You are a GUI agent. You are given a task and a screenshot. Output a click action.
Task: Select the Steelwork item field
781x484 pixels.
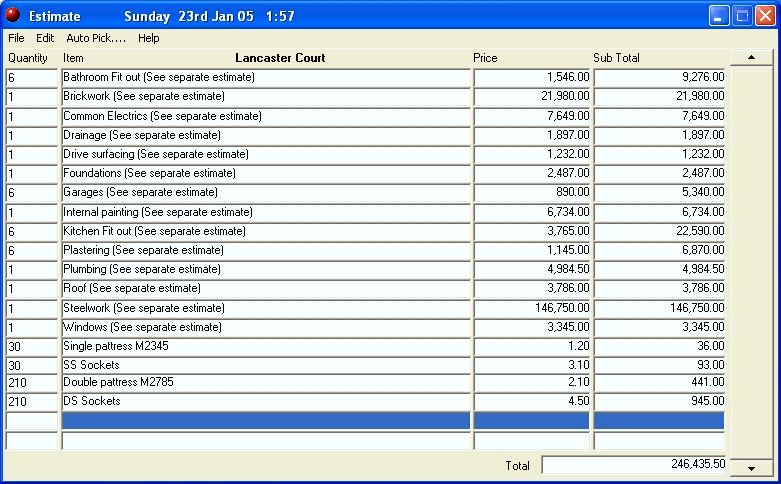(x=266, y=308)
